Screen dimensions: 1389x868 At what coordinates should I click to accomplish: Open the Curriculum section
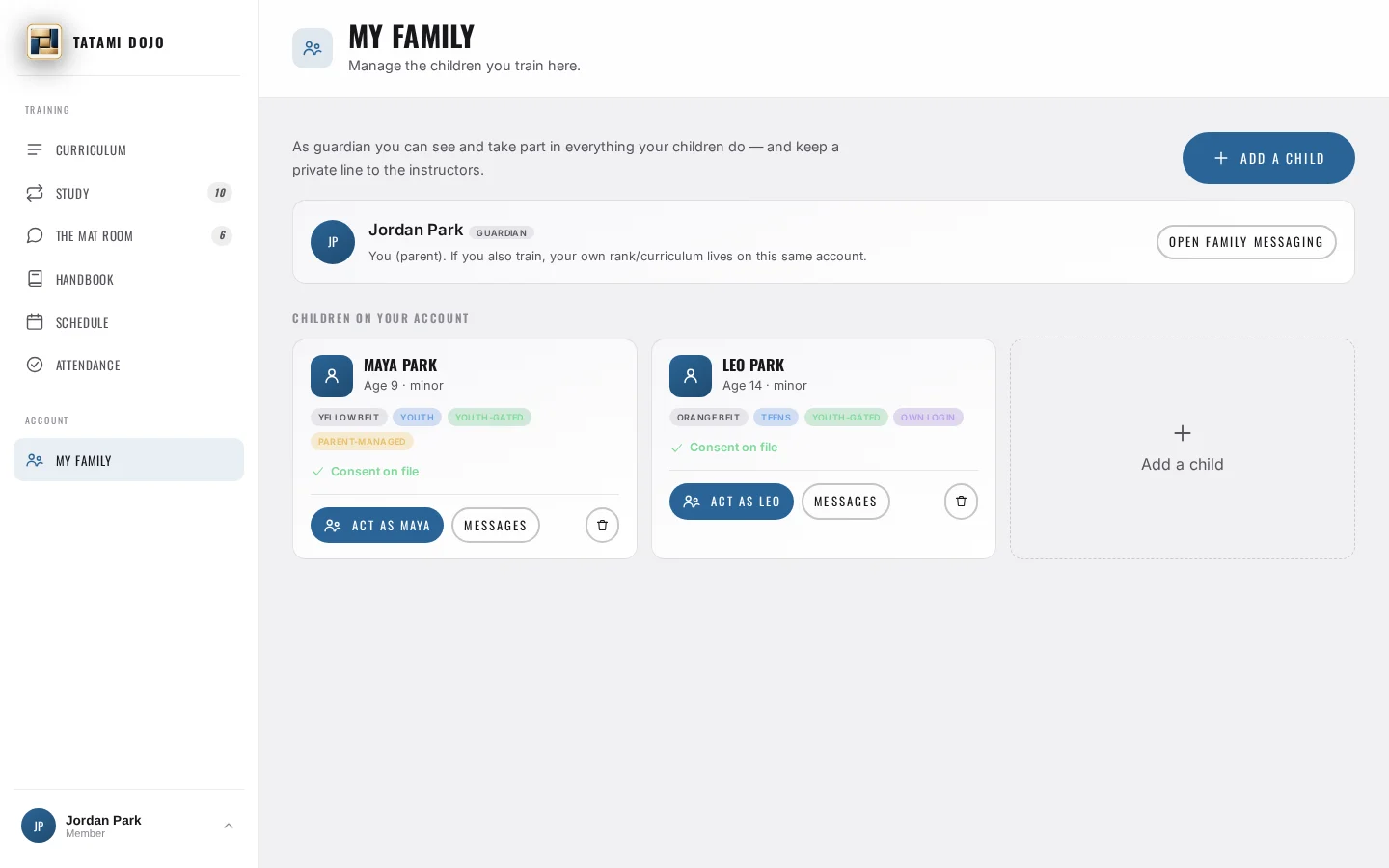point(128,149)
